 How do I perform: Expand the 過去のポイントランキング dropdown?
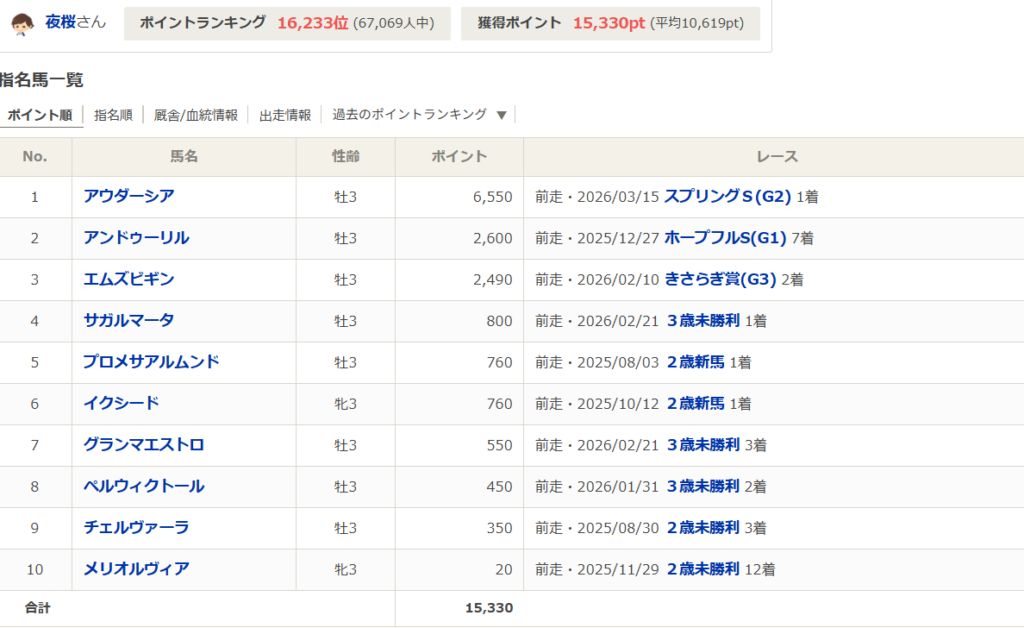[420, 115]
